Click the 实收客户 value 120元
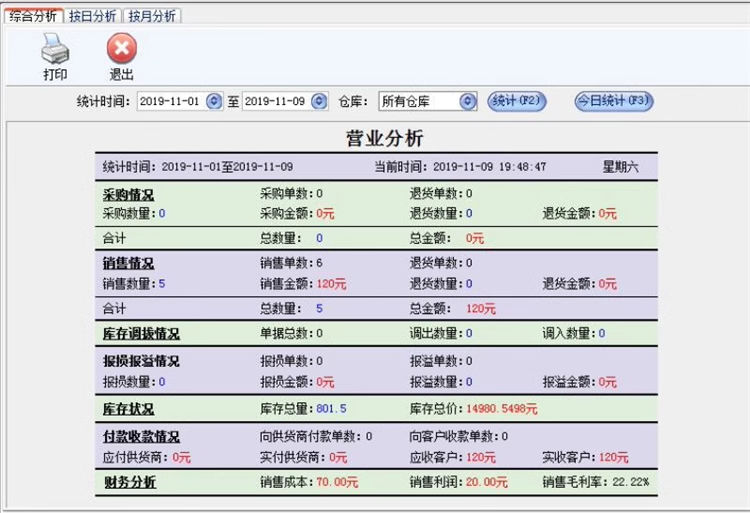750x513 pixels. [x=614, y=458]
